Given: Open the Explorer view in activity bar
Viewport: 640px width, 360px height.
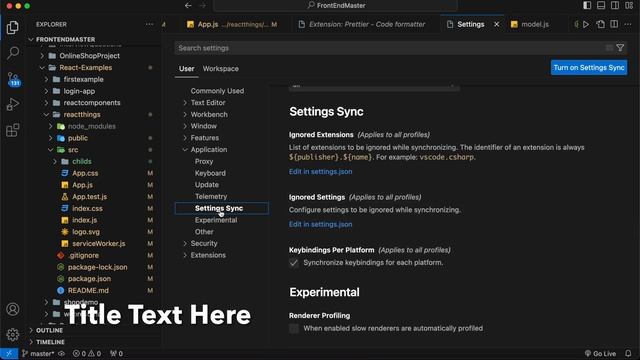Looking at the screenshot, I should tap(13, 27).
